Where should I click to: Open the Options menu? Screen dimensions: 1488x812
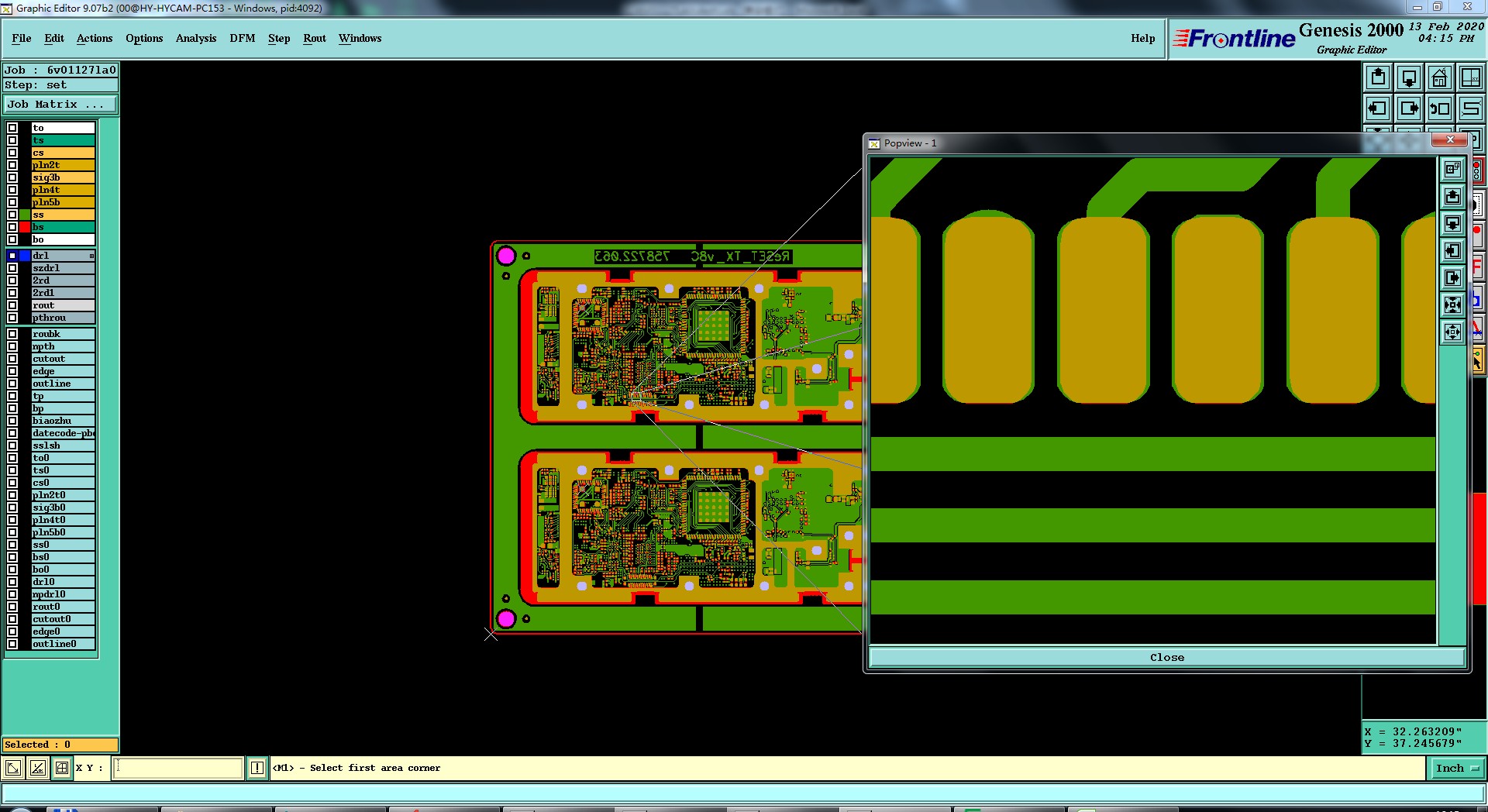(x=144, y=38)
